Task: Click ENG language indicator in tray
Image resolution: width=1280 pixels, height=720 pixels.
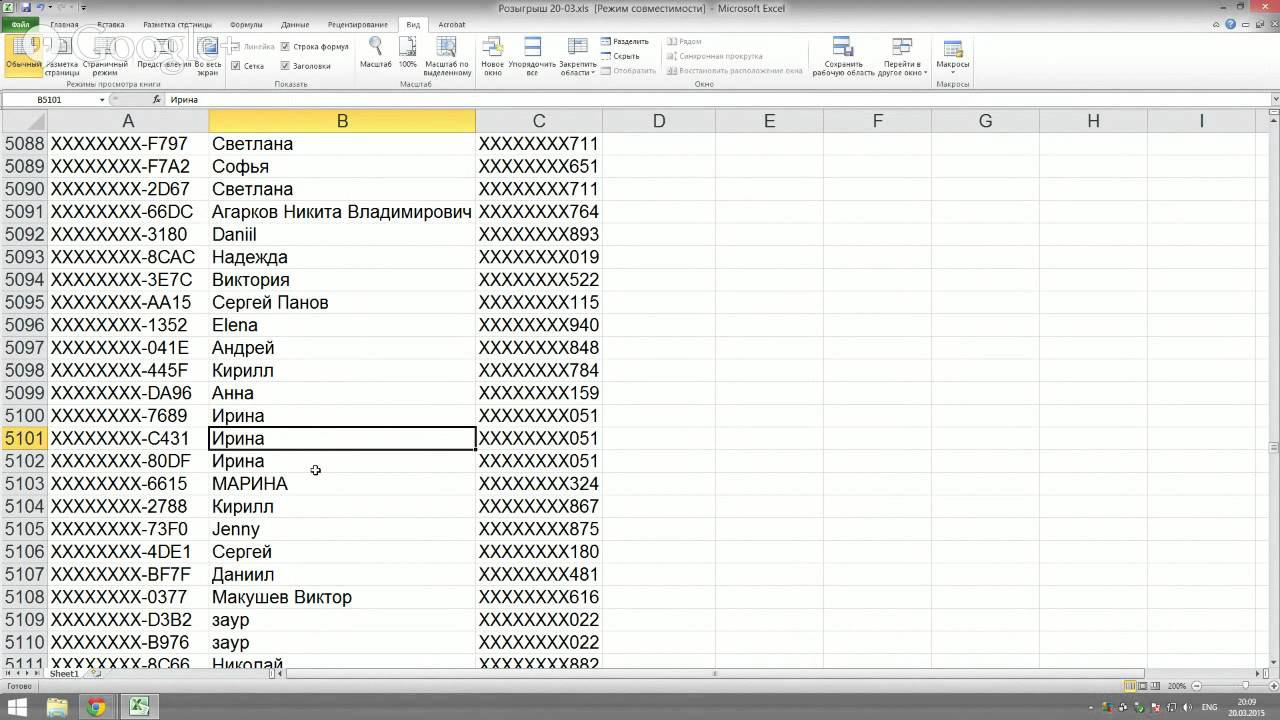Action: coord(1209,707)
